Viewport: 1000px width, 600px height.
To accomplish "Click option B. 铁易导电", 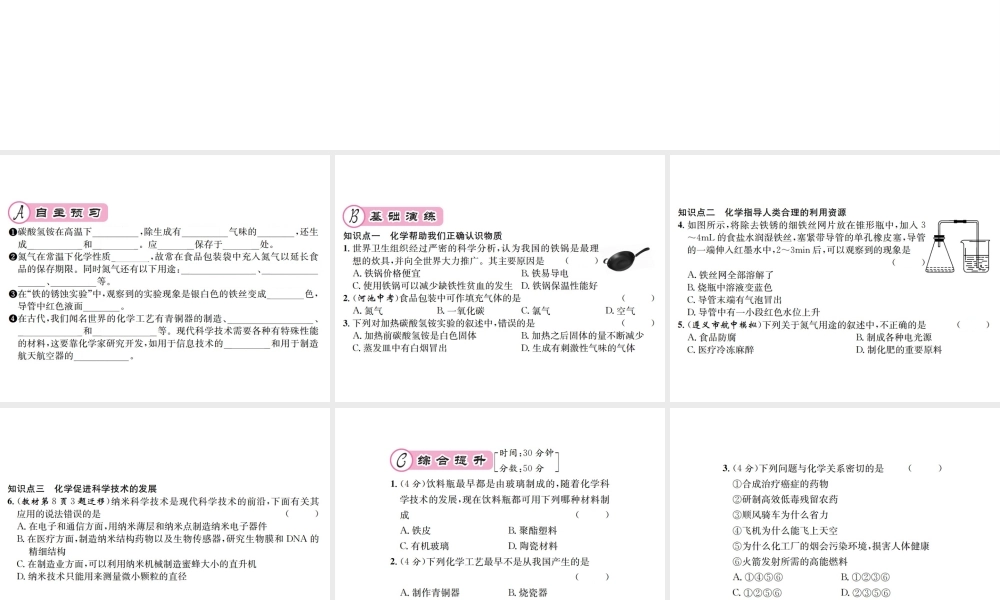I will [x=544, y=273].
